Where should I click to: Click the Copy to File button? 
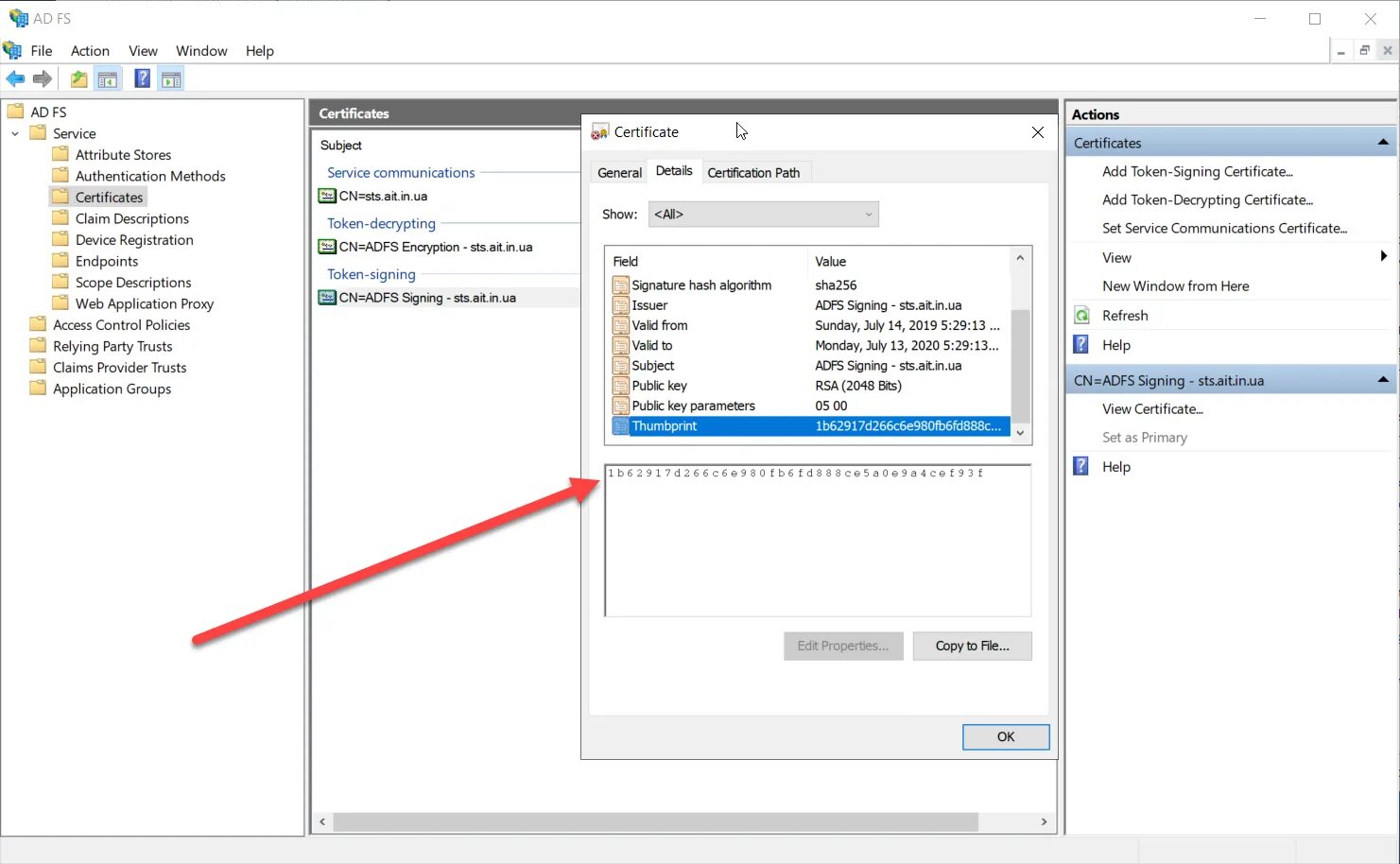coord(972,646)
